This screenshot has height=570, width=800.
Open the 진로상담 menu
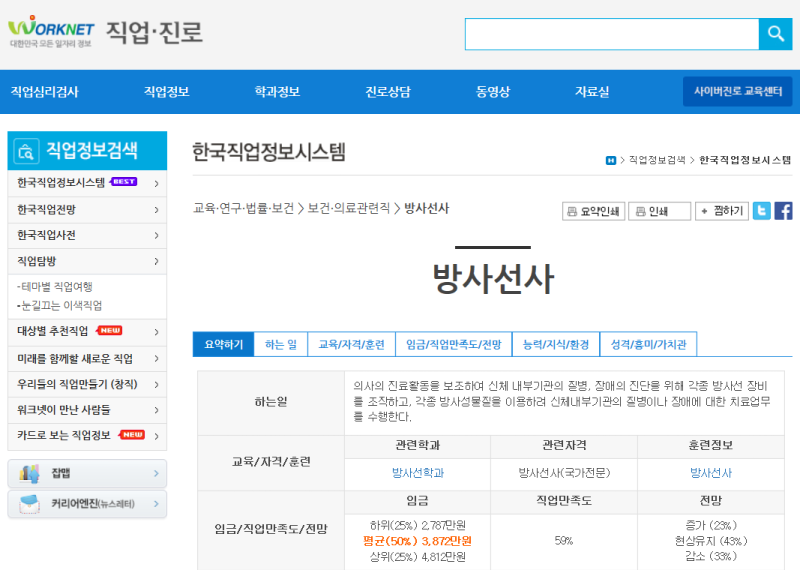(388, 92)
